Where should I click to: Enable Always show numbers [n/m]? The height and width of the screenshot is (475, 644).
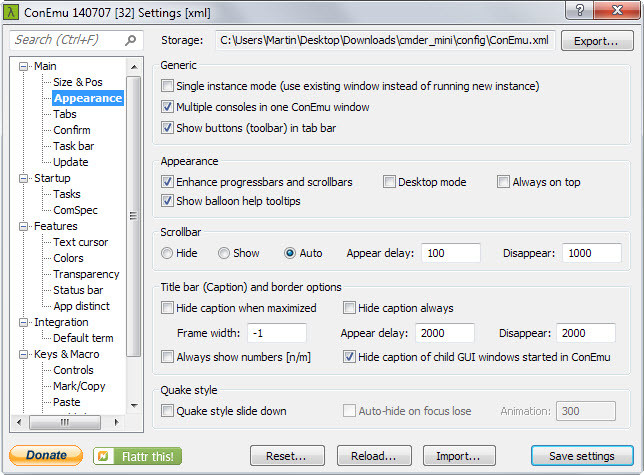click(x=167, y=356)
